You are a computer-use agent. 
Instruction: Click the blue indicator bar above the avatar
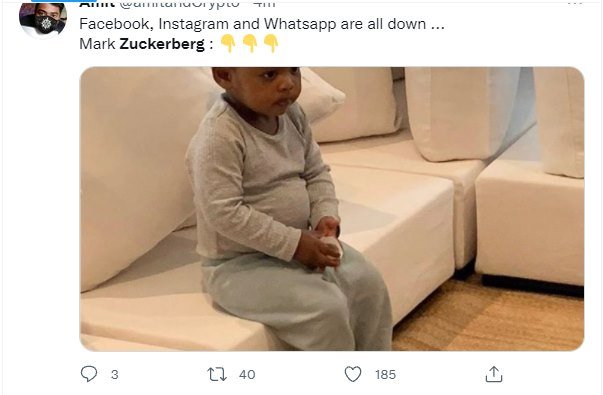[64, 1]
